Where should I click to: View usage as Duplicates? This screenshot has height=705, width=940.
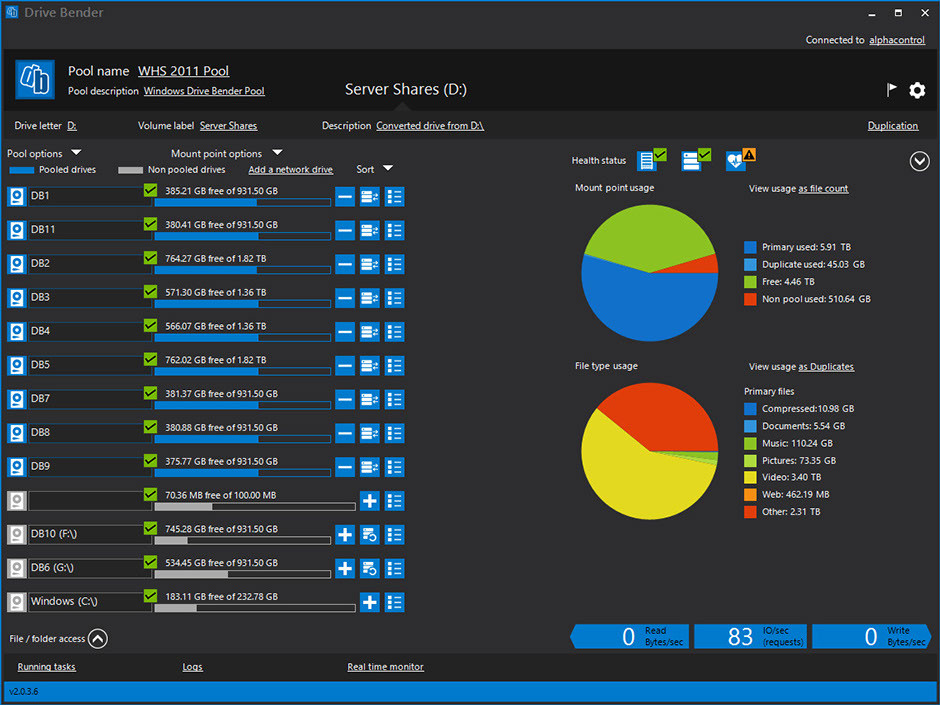(x=826, y=367)
